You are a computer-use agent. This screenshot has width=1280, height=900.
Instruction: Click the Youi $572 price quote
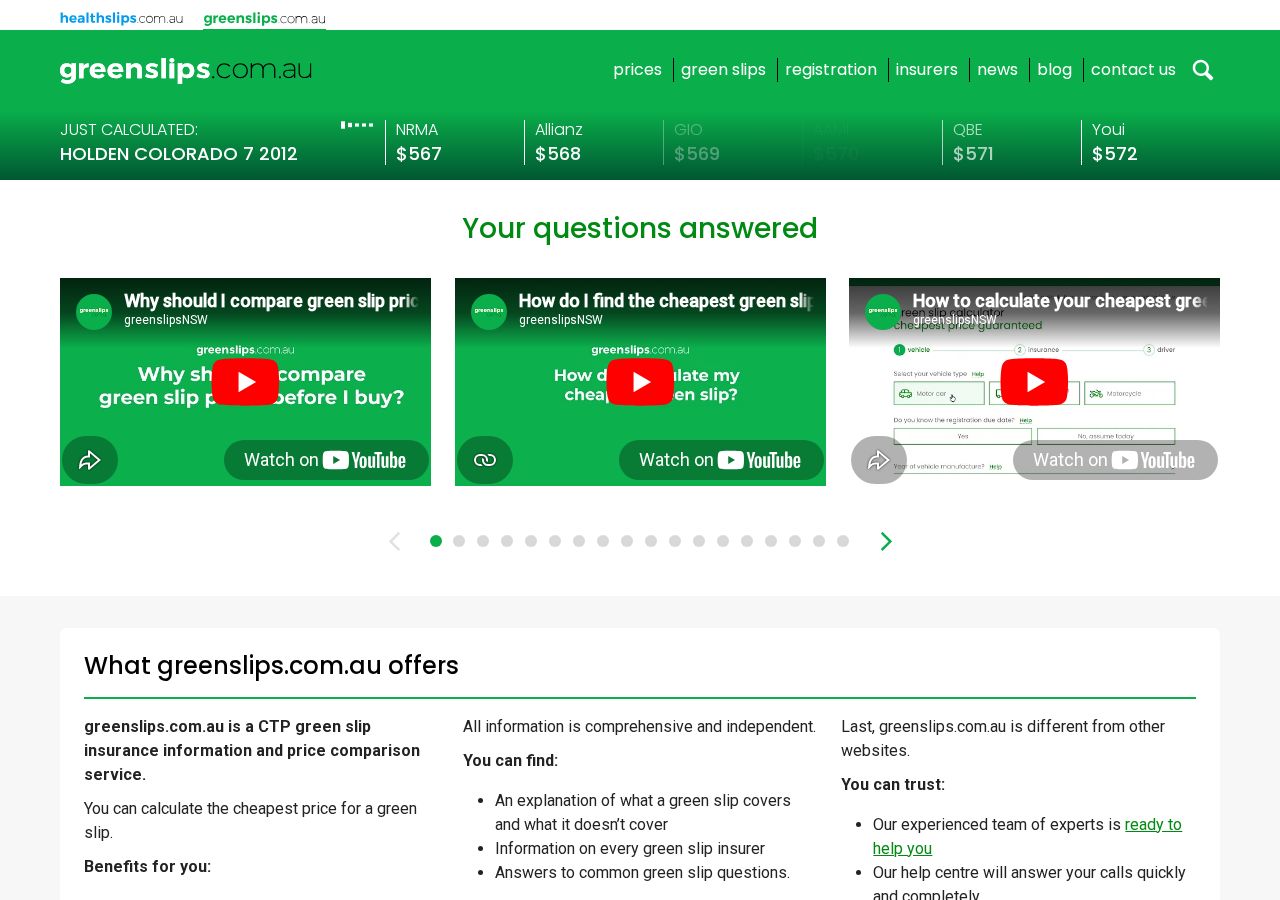[x=1115, y=142]
